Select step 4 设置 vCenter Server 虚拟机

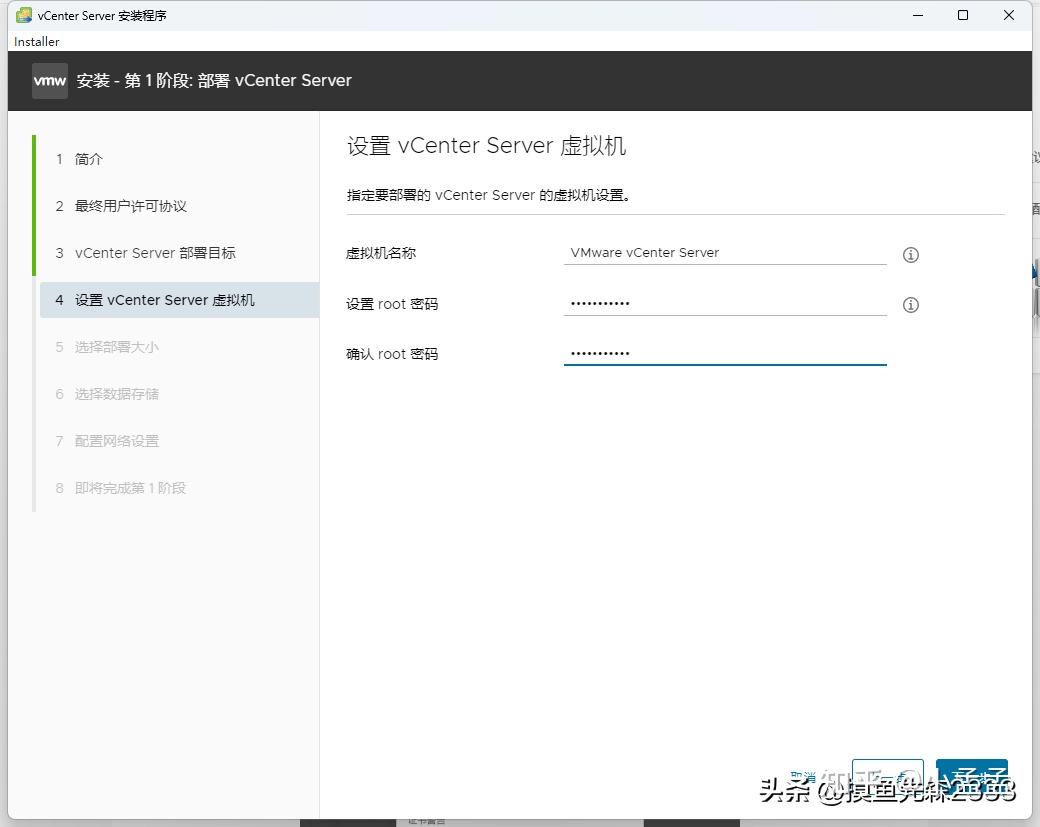179,300
